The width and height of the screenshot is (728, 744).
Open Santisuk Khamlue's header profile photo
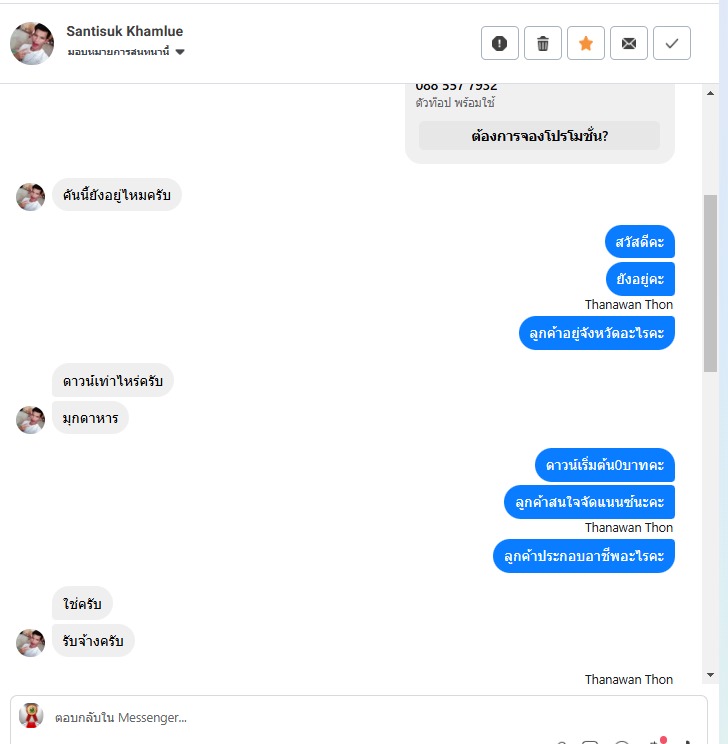point(32,43)
